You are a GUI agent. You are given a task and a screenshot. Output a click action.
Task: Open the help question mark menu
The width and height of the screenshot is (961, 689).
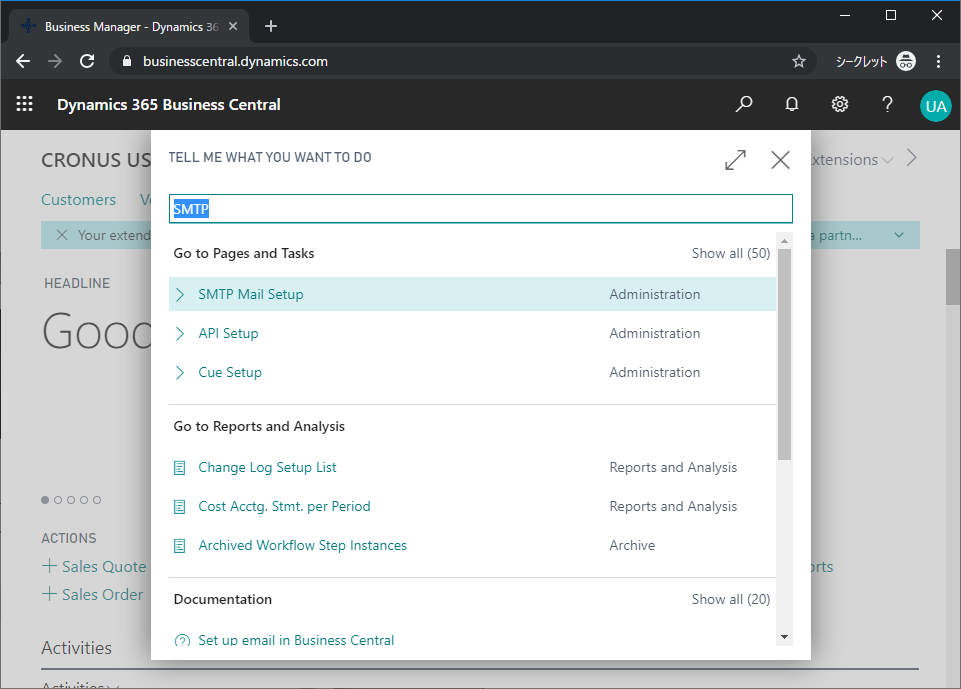click(x=887, y=104)
